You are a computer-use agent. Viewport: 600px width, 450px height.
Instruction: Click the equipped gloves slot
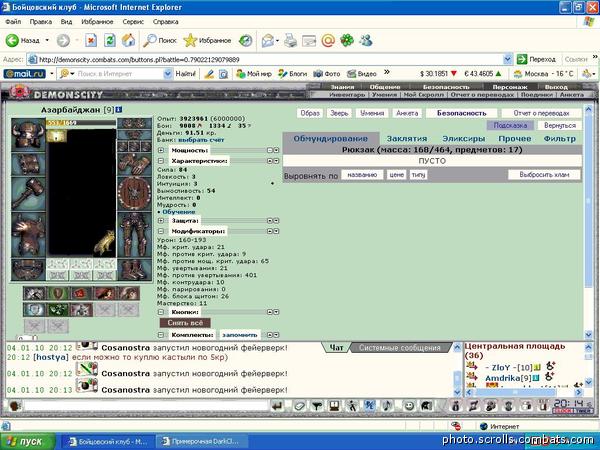tap(134, 164)
